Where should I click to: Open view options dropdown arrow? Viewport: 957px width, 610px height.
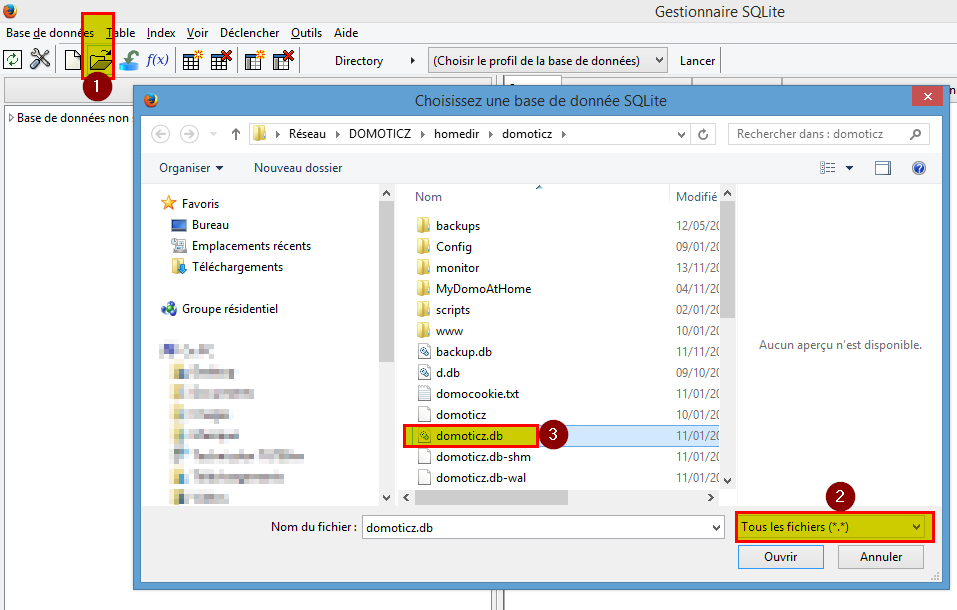(849, 168)
